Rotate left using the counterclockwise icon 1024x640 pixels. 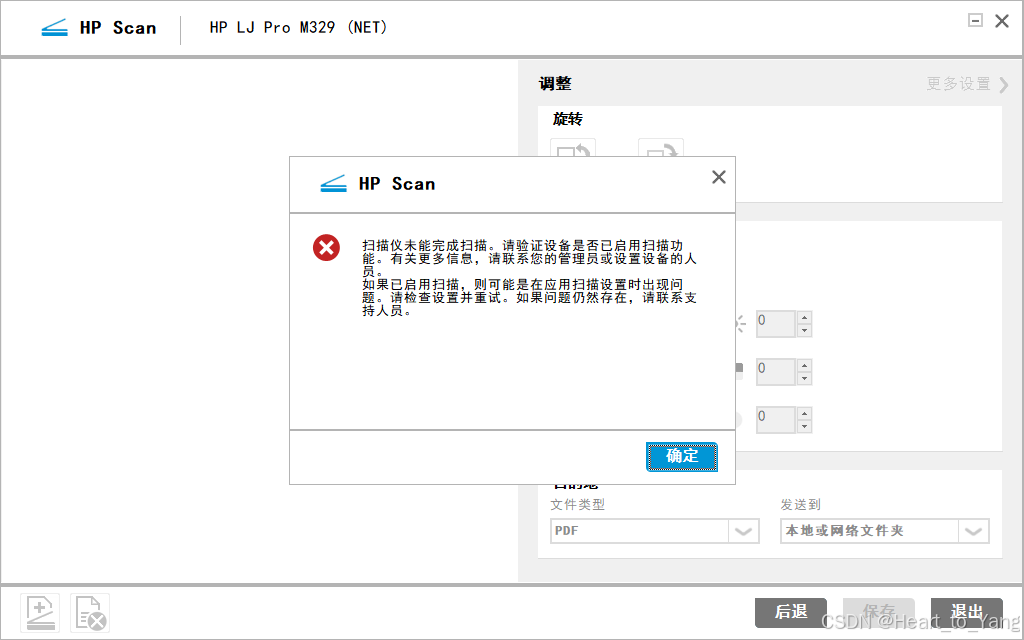(573, 148)
